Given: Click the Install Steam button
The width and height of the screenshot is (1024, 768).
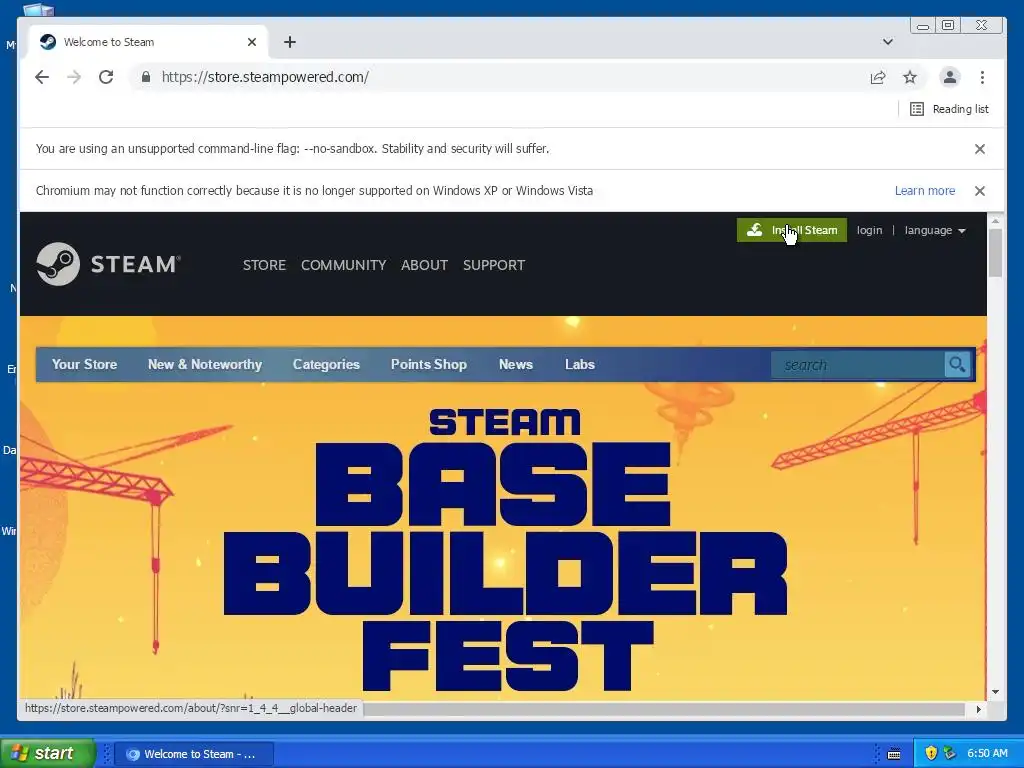Looking at the screenshot, I should coord(792,230).
